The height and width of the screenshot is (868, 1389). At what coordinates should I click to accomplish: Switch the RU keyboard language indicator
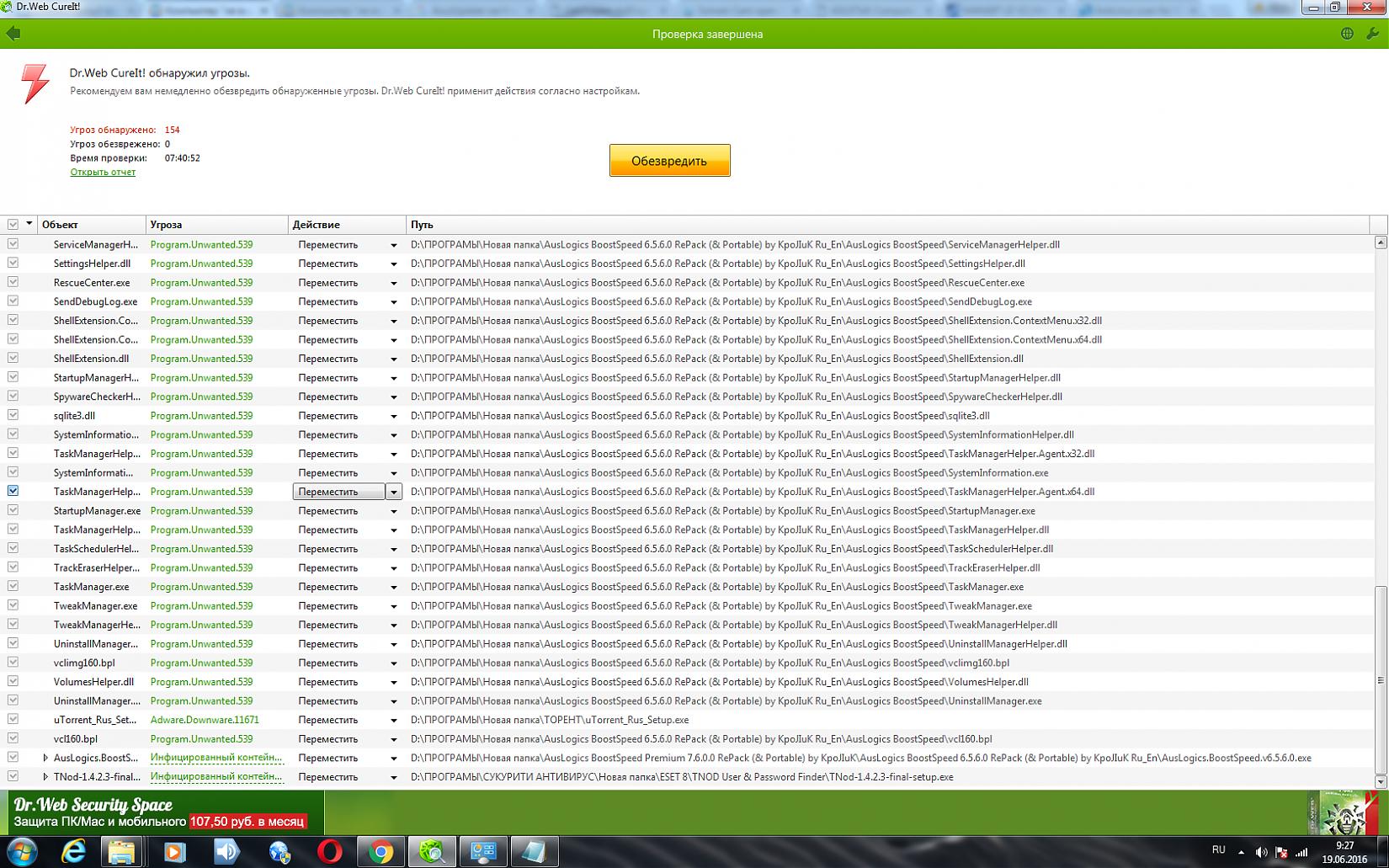(1218, 849)
